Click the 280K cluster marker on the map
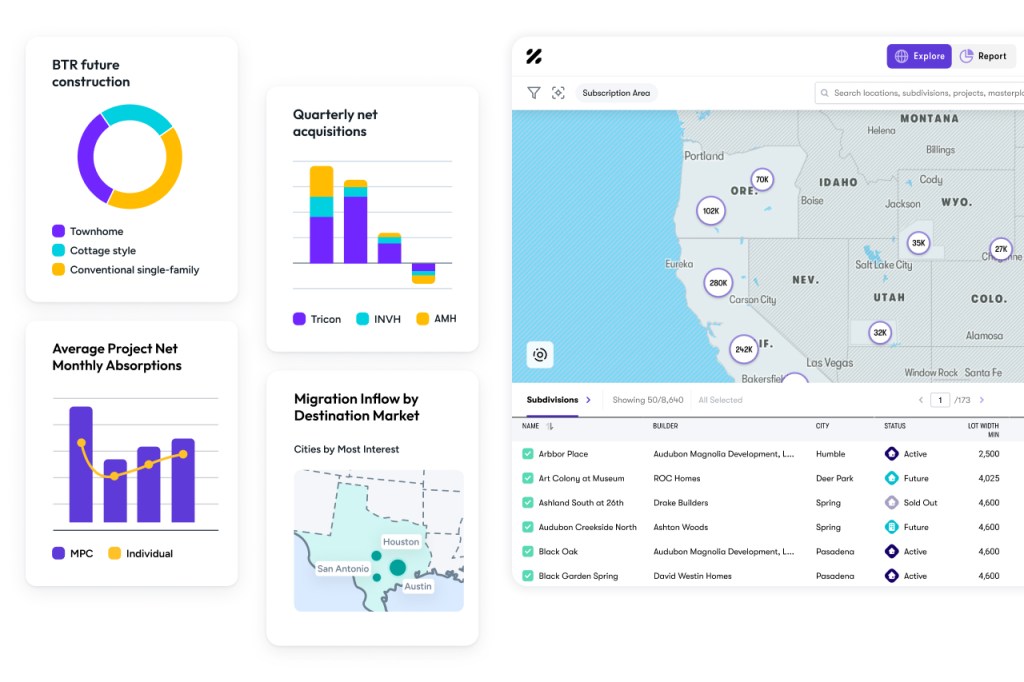This screenshot has height=682, width=1024. [x=718, y=283]
